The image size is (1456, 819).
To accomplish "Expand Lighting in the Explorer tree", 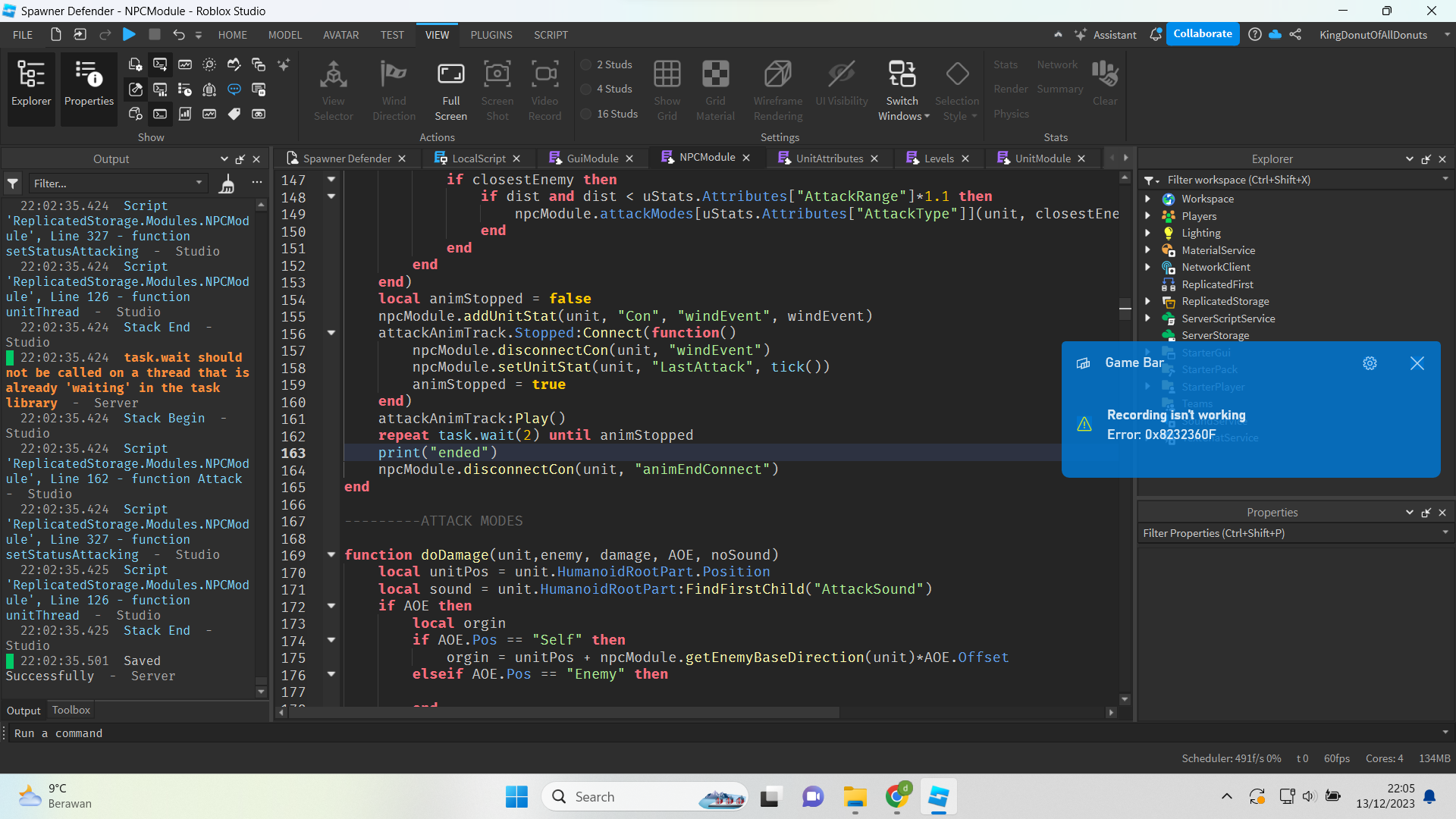I will click(x=1147, y=233).
